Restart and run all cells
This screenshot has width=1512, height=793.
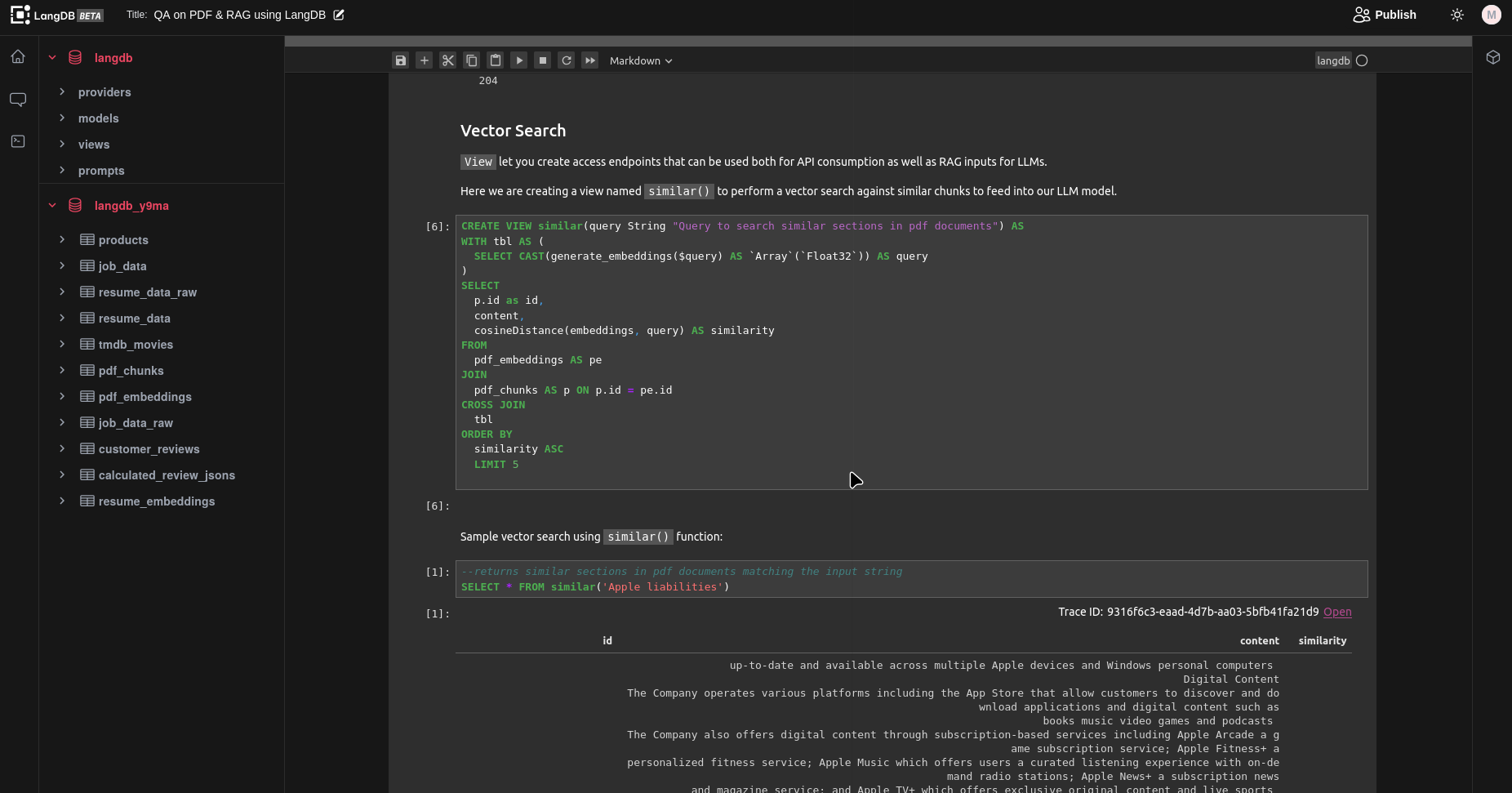(x=589, y=60)
